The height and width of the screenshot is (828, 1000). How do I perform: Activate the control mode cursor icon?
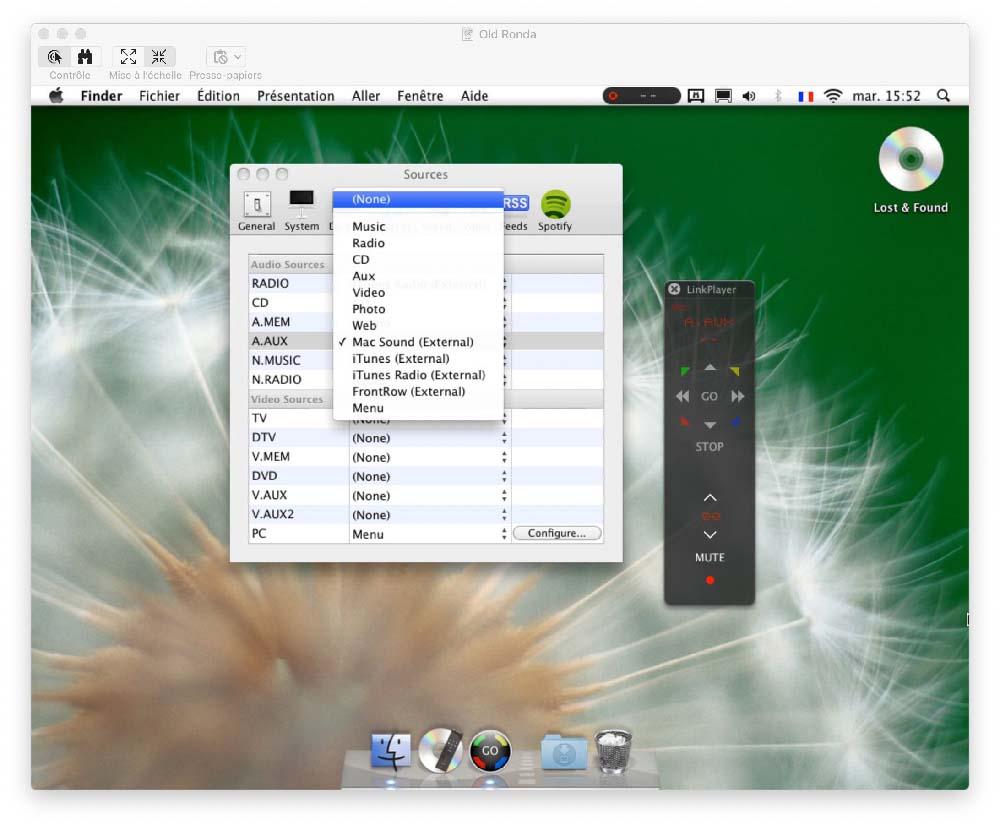click(x=55, y=57)
